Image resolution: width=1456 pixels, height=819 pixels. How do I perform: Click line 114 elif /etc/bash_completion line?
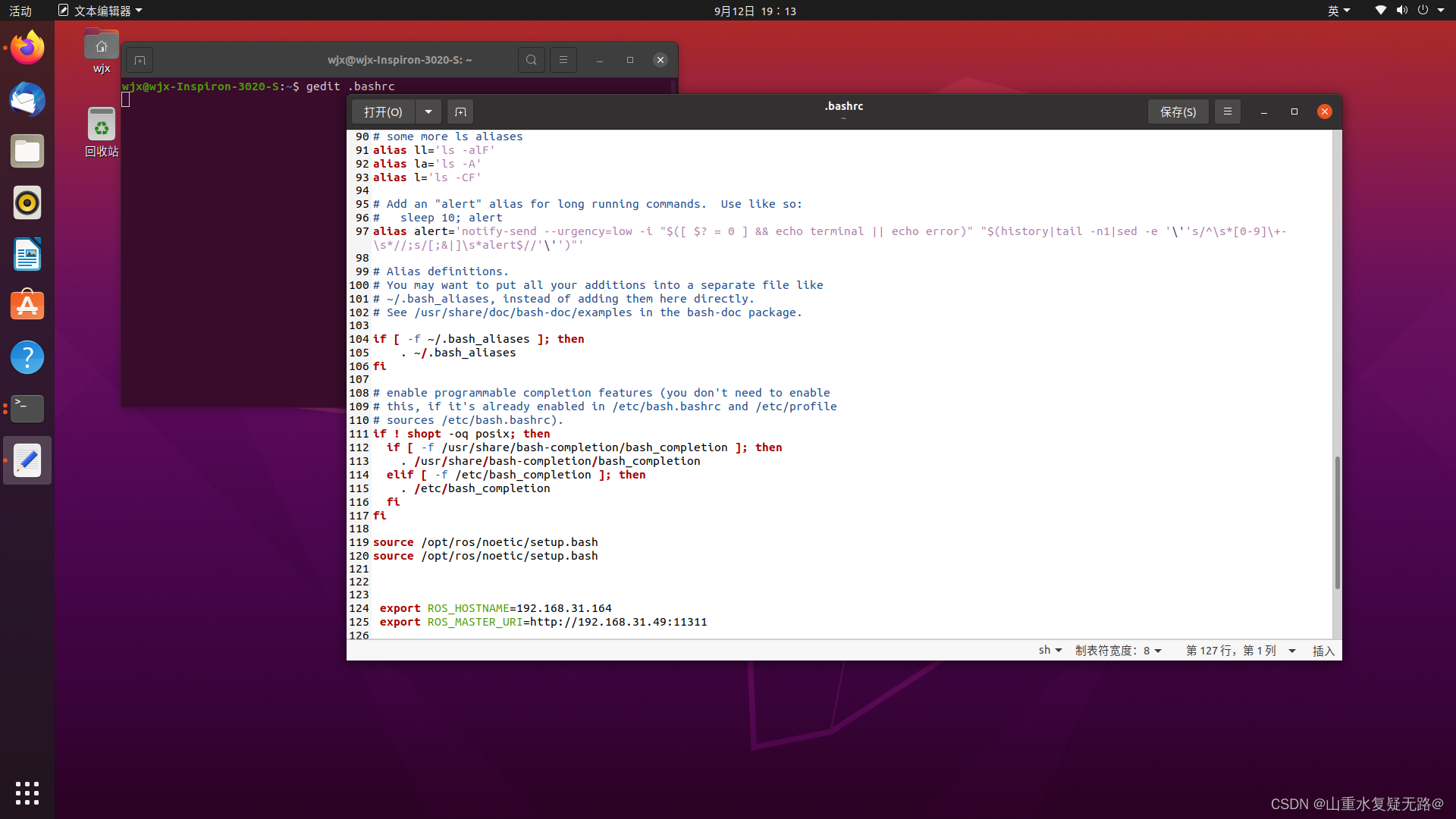516,475
